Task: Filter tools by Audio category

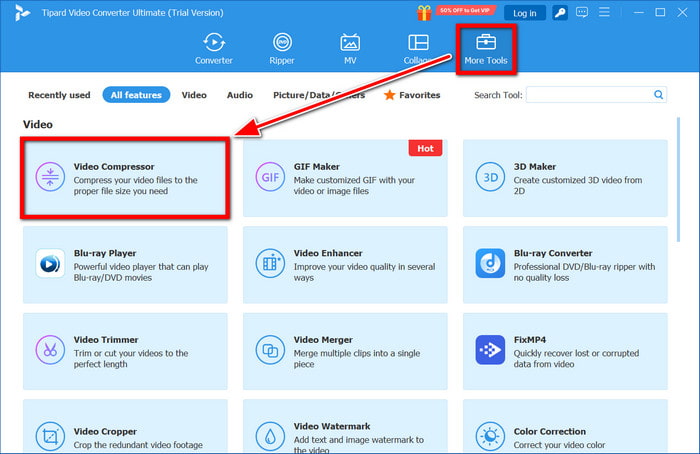Action: pyautogui.click(x=240, y=95)
